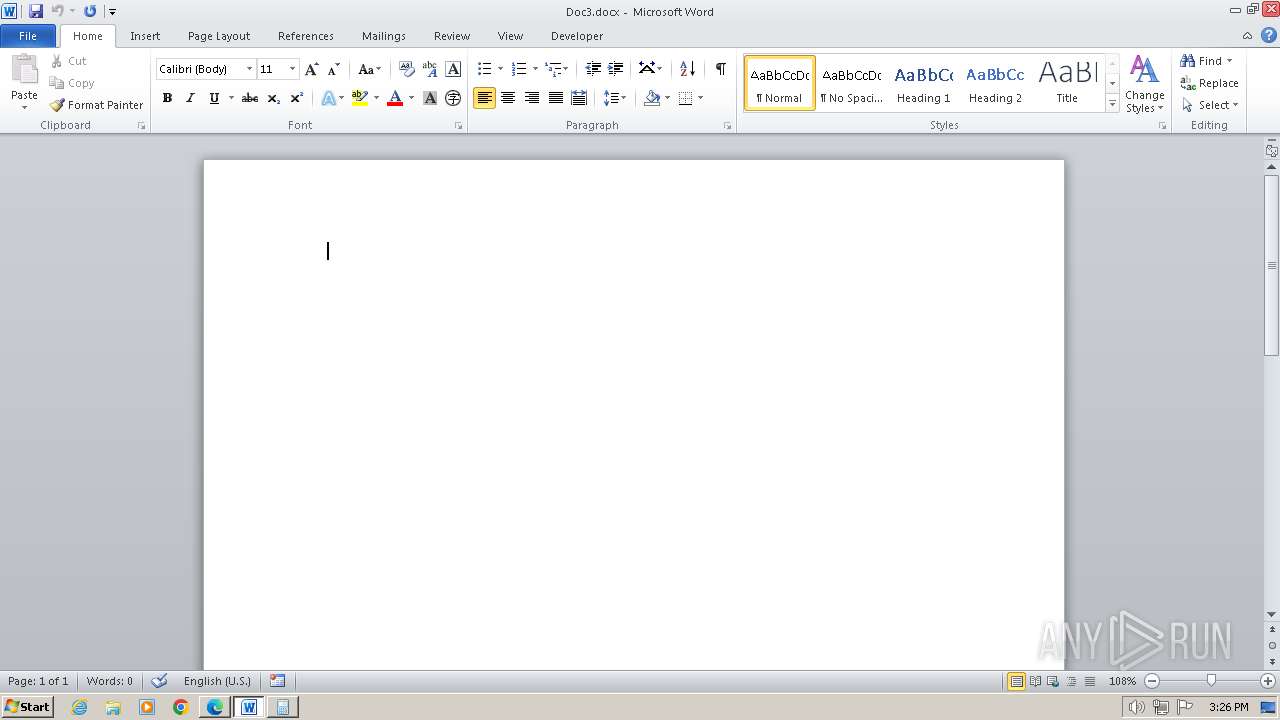Click Words: 0 count in status bar
1280x720 pixels.
(110, 681)
